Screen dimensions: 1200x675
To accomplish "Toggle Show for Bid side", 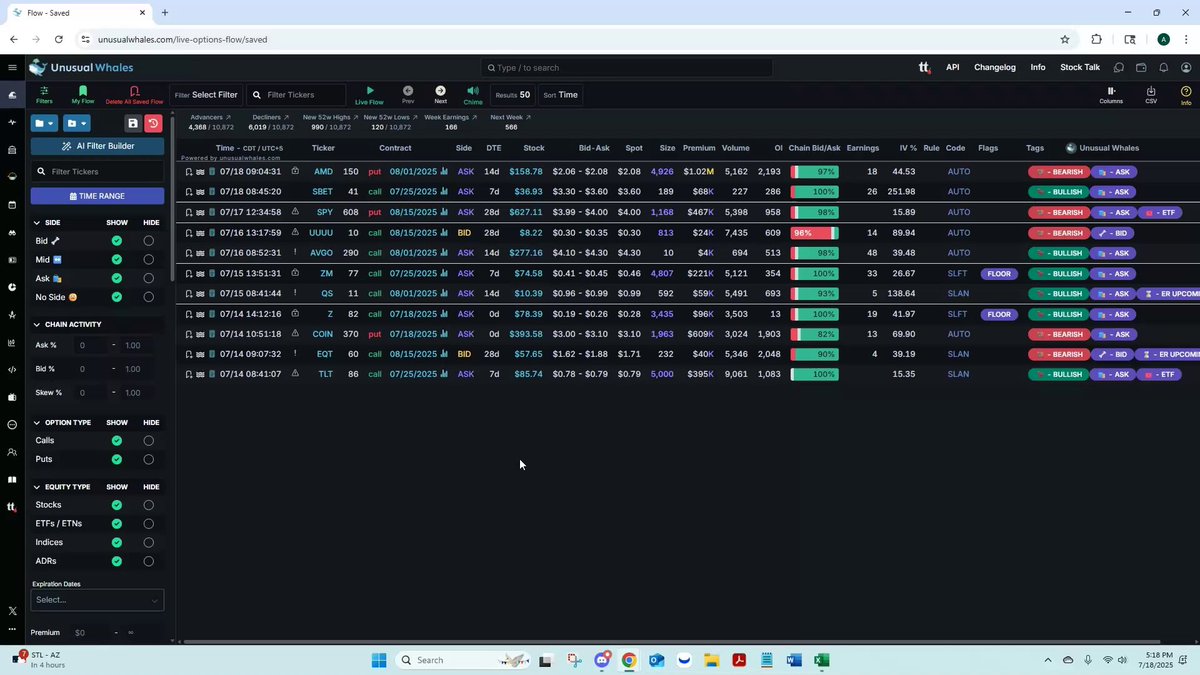I will (117, 241).
